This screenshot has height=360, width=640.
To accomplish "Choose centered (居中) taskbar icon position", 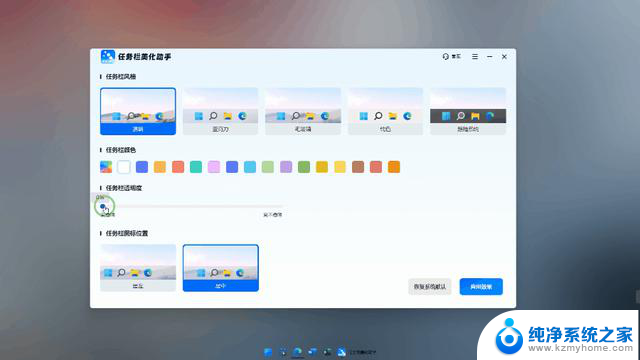I will point(220,268).
